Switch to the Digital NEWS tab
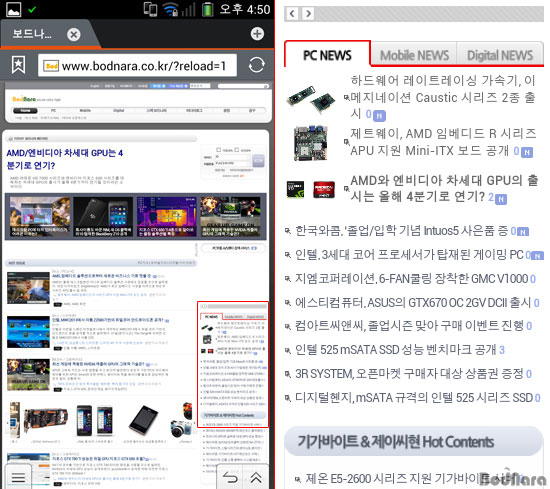The height and width of the screenshot is (489, 550). point(499,55)
